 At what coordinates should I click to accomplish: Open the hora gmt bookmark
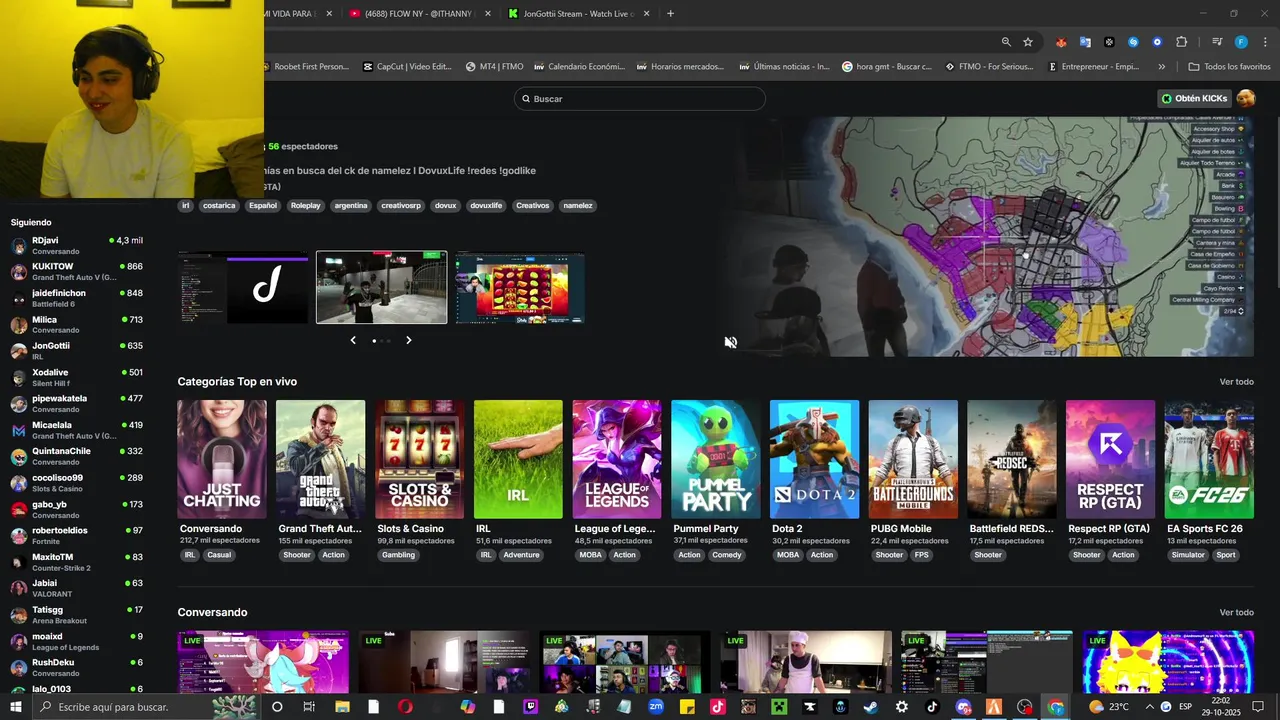(x=887, y=67)
